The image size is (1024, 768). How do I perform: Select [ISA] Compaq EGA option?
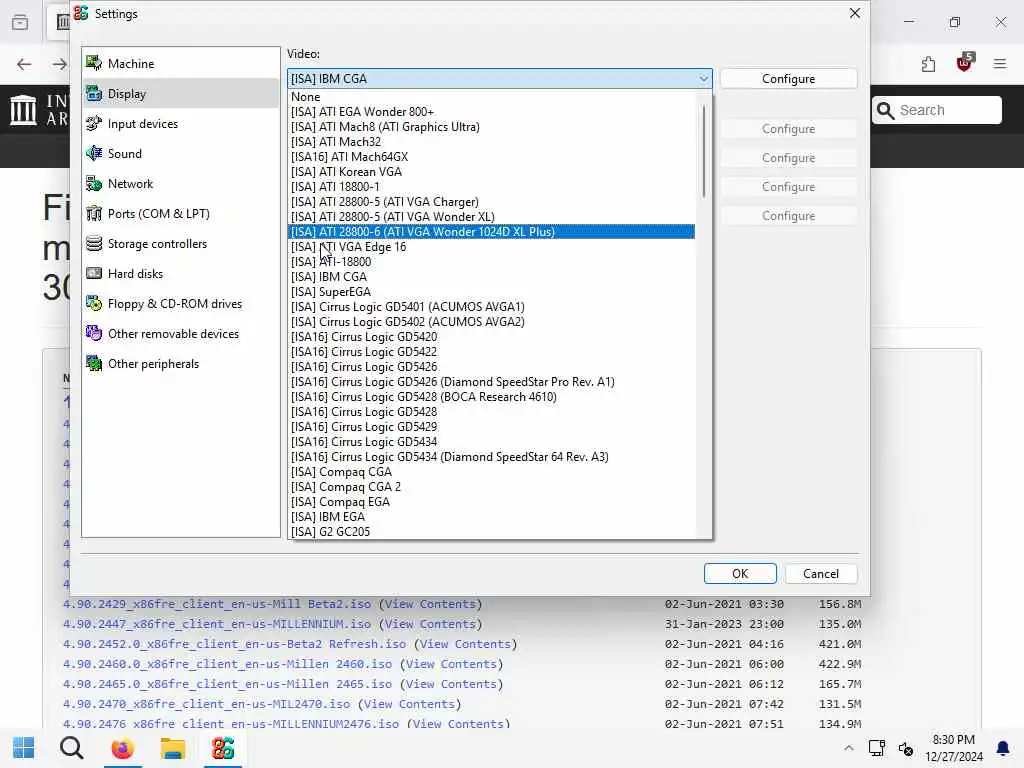click(491, 502)
